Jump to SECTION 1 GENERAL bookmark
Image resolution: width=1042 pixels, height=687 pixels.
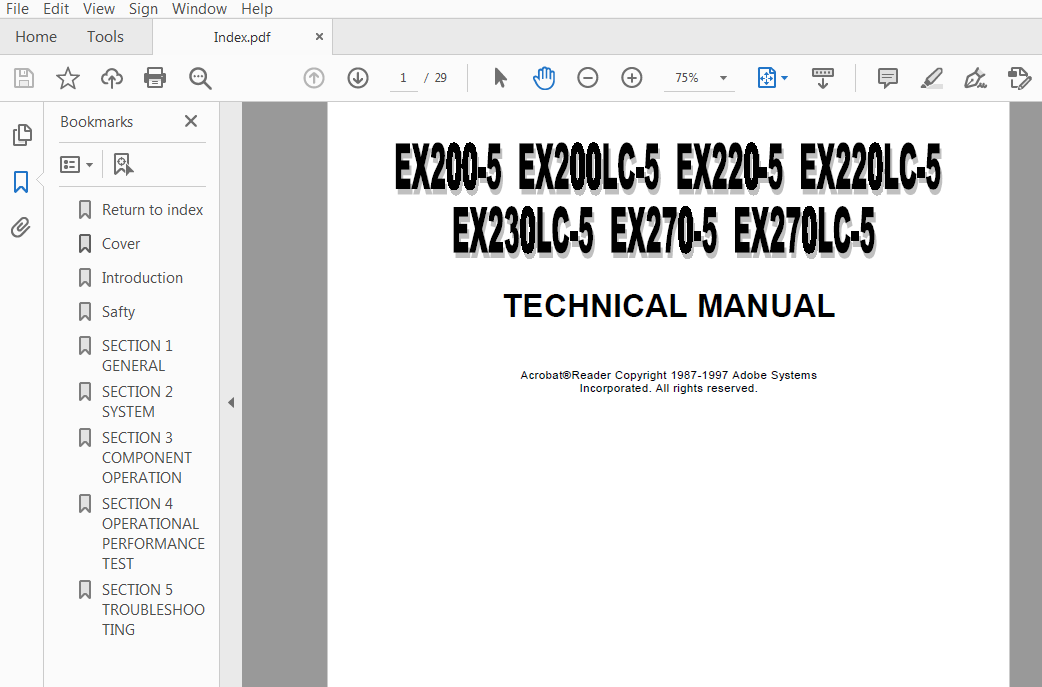(x=137, y=355)
